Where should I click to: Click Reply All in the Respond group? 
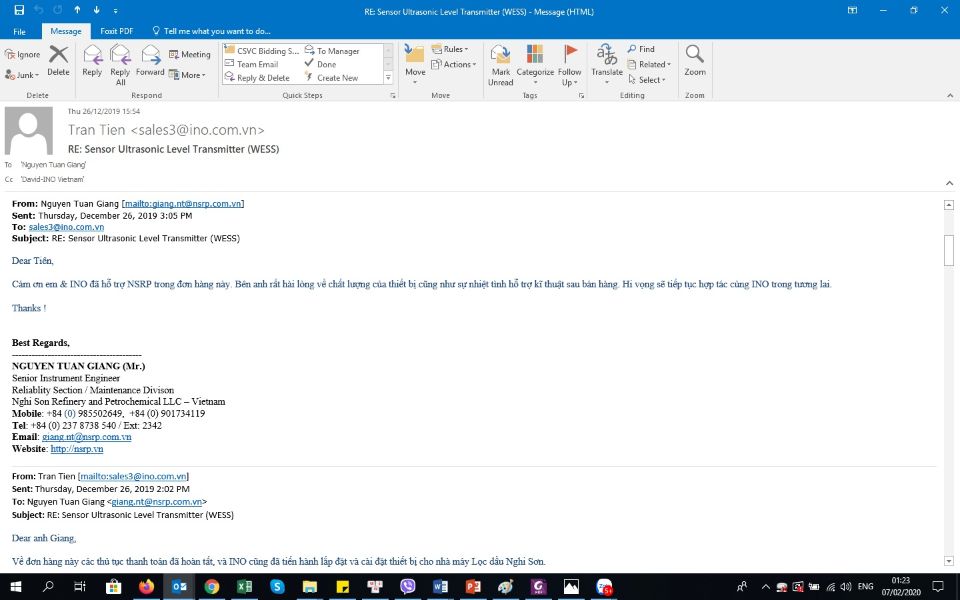tap(120, 63)
